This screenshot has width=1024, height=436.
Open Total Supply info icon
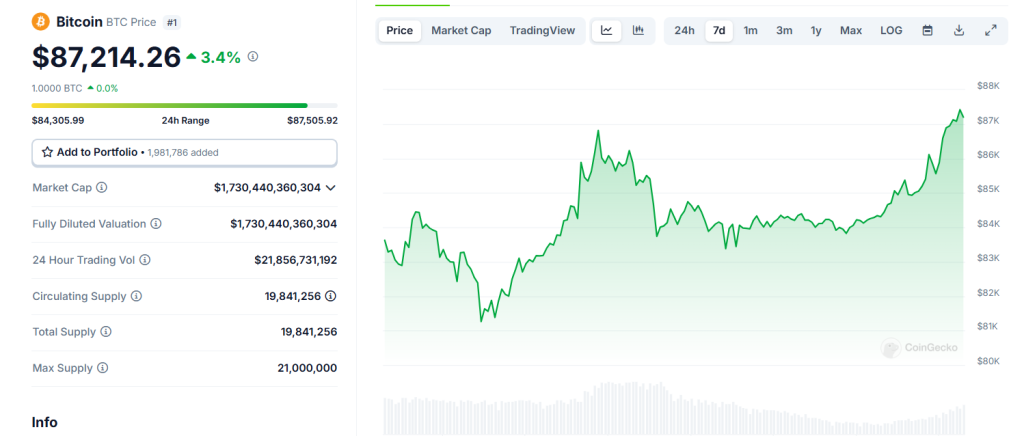click(x=106, y=332)
